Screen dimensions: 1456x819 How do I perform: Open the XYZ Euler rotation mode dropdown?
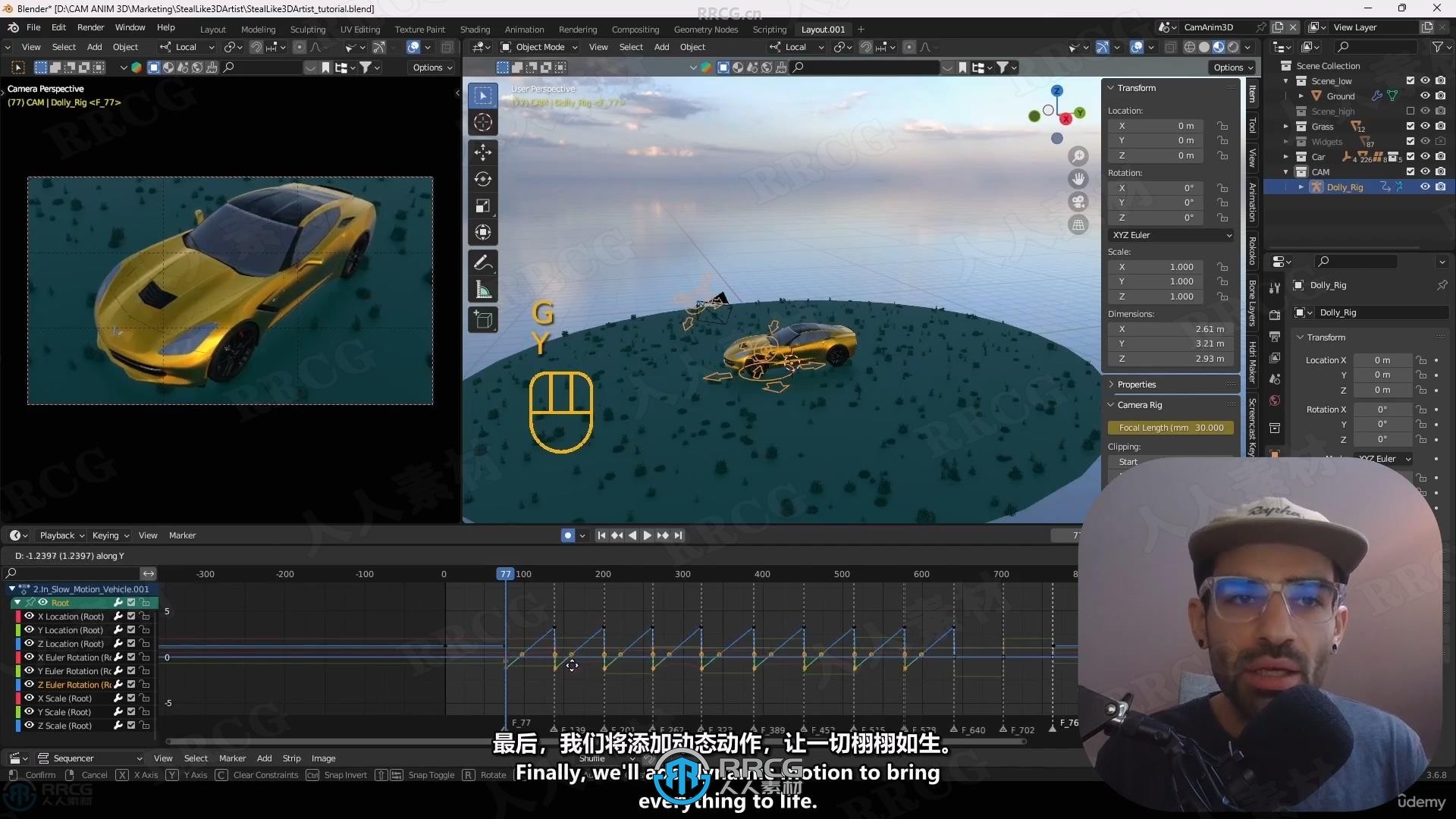pos(1172,235)
